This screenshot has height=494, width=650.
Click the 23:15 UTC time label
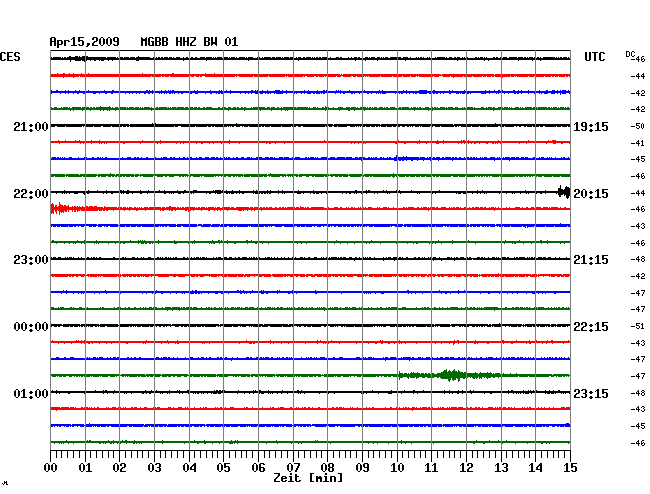click(591, 393)
